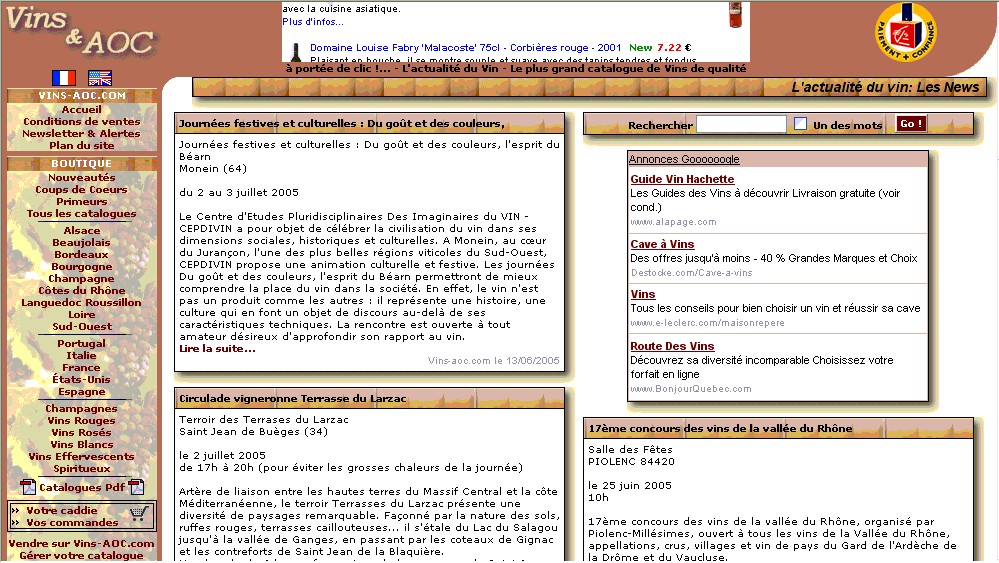
Task: Open Vos commandes
Action: tap(72, 523)
